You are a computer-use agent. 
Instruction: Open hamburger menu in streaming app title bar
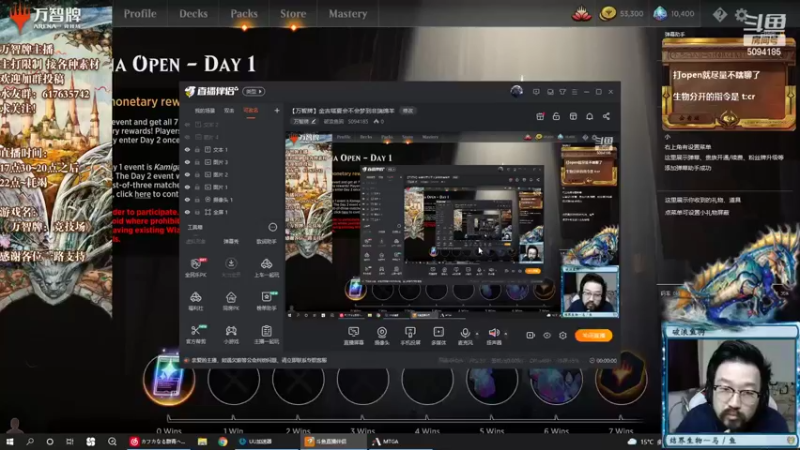pos(574,92)
